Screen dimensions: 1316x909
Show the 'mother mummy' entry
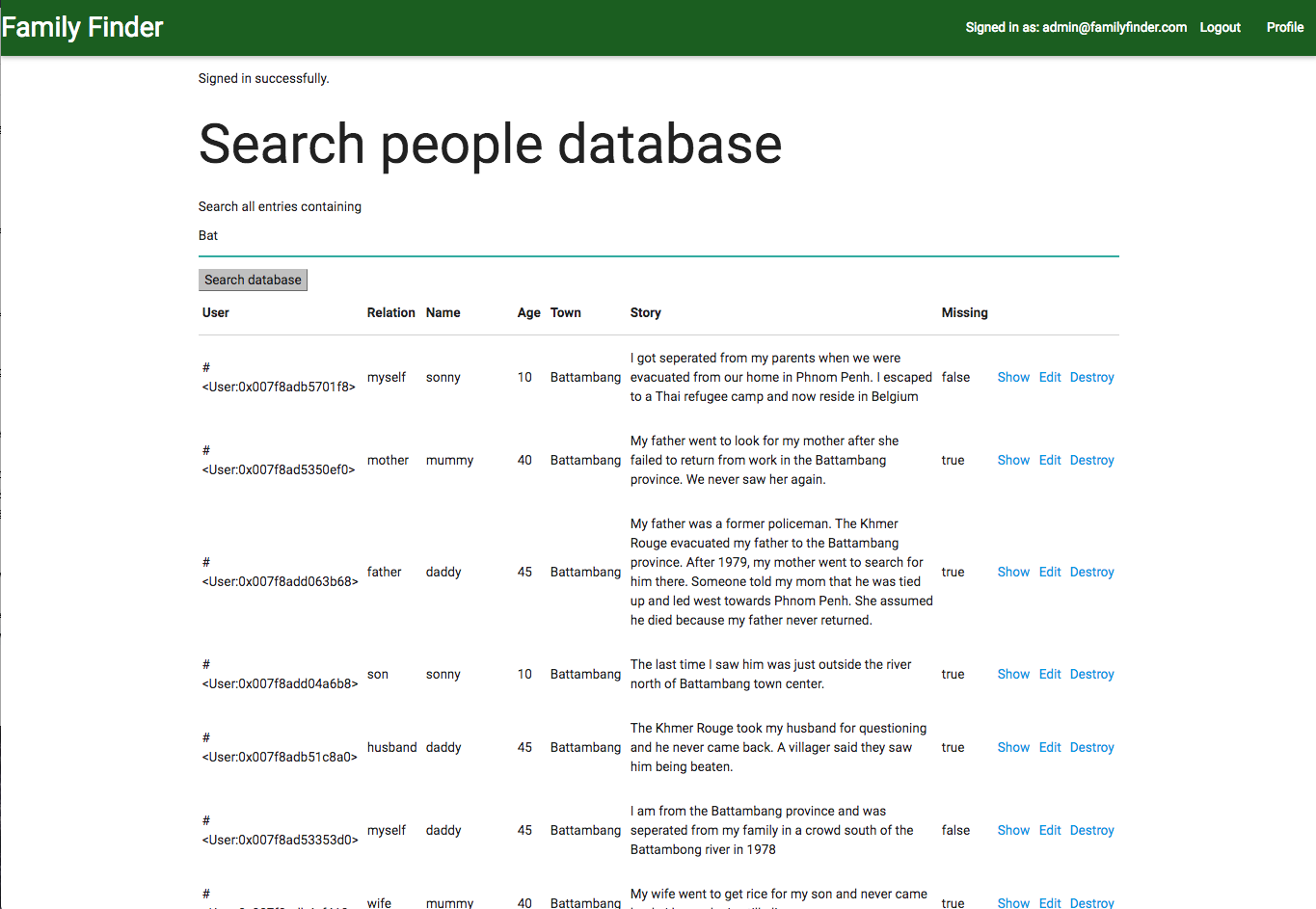click(x=1013, y=460)
